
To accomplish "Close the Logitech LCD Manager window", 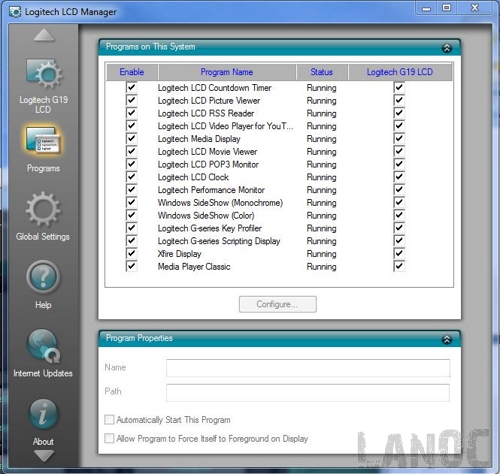I will (x=475, y=8).
